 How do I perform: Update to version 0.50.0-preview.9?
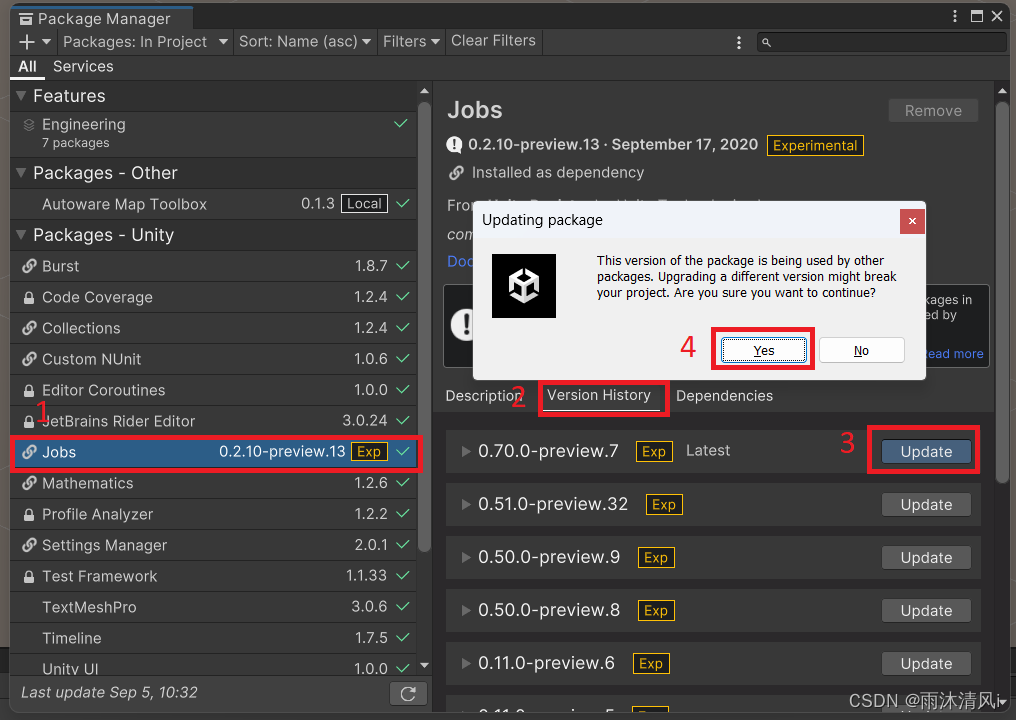(926, 558)
